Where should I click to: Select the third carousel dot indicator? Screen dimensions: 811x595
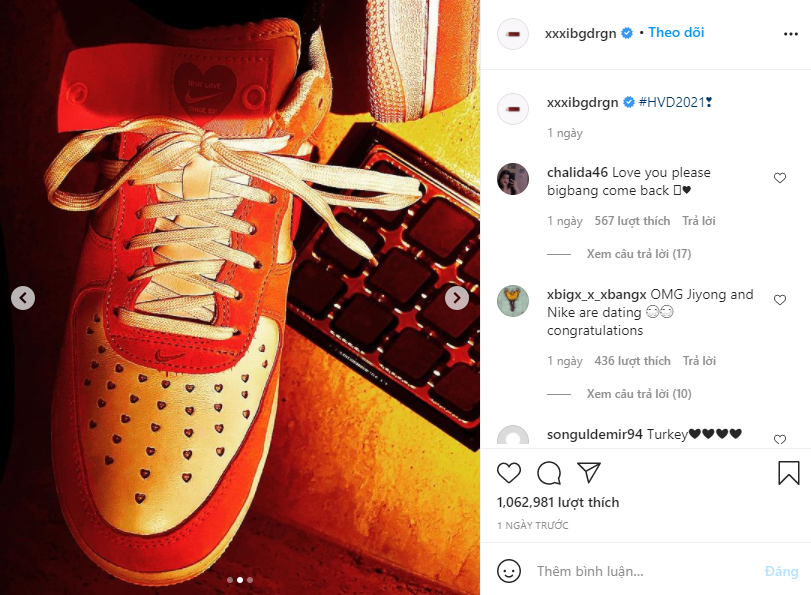[250, 580]
